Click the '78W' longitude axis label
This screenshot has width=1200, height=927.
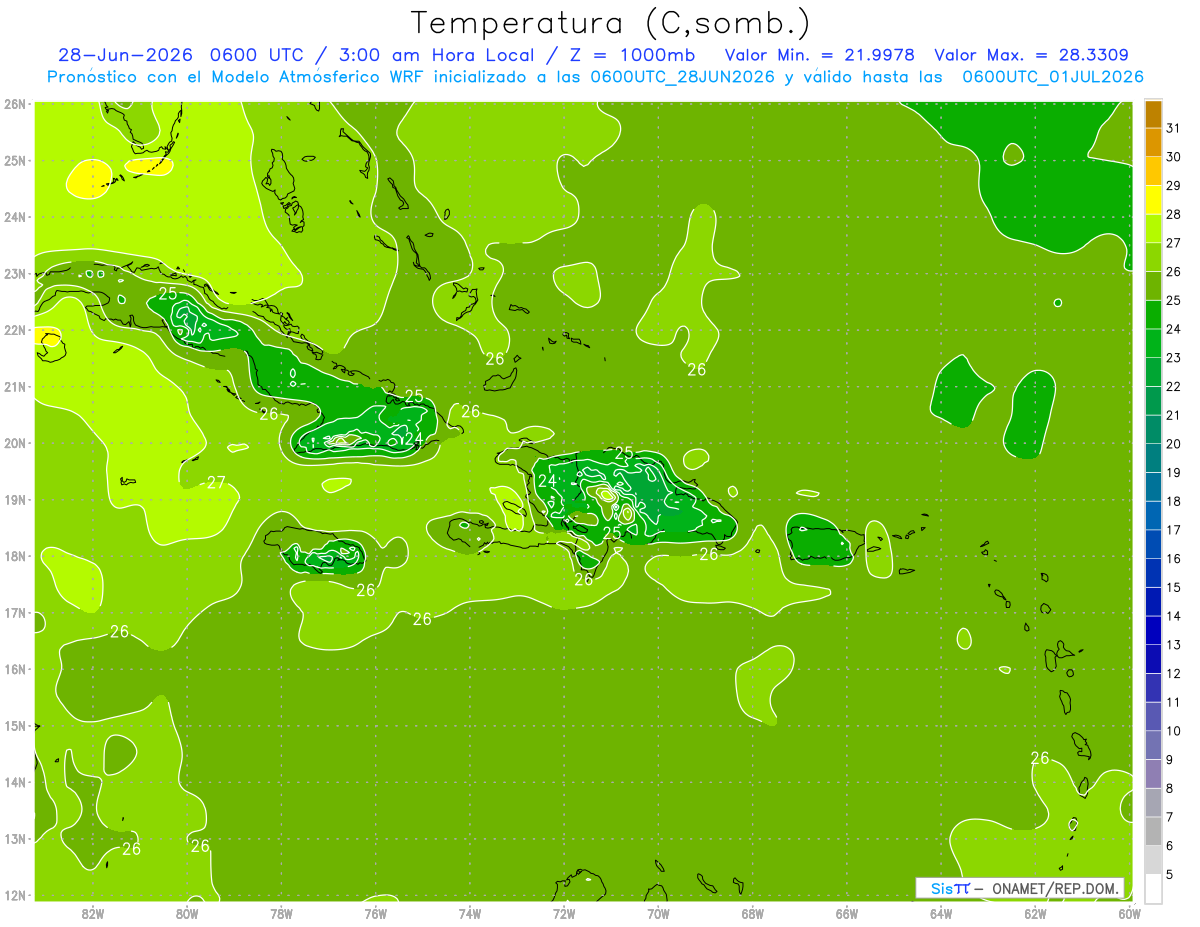[281, 913]
